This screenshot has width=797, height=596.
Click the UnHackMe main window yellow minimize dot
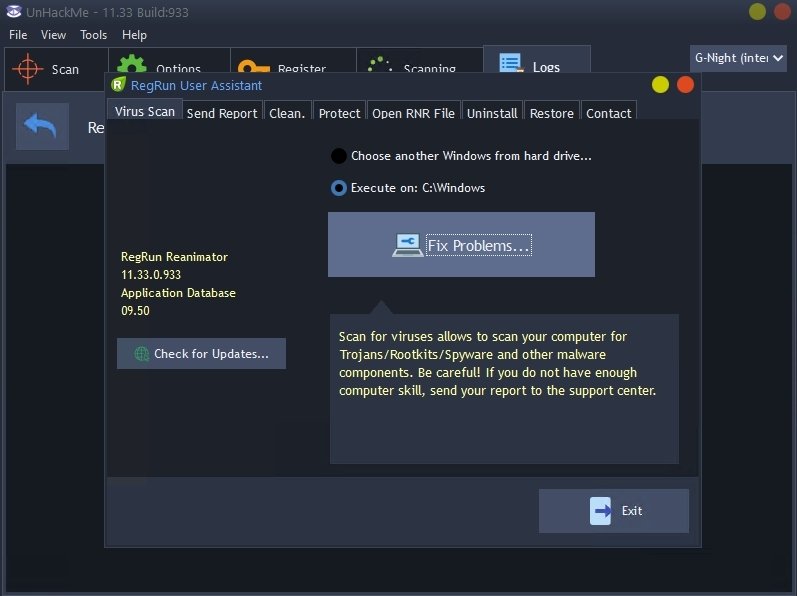pyautogui.click(x=757, y=11)
